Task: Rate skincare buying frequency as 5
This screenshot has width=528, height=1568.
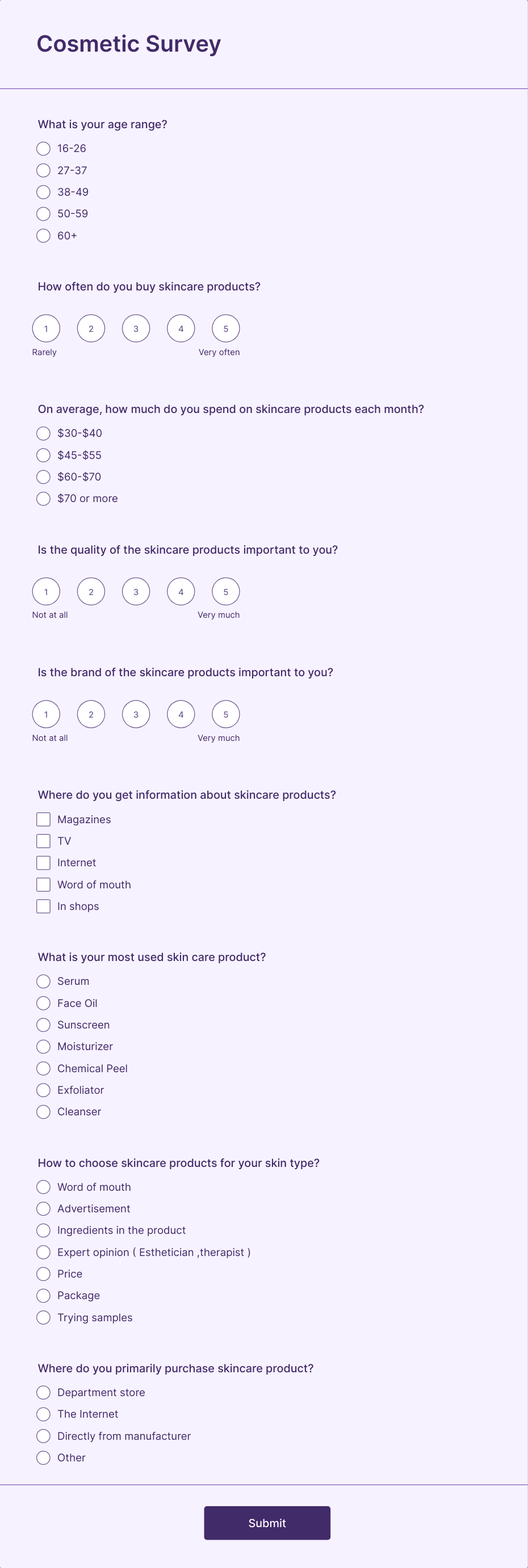Action: [225, 328]
